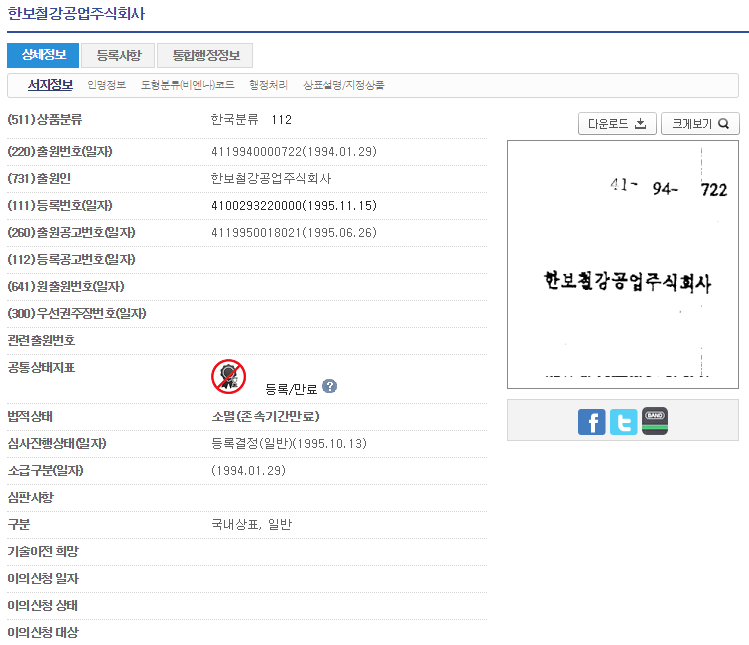This screenshot has height=645, width=749.
Task: Click the 법적상태 label
Action: (30, 417)
